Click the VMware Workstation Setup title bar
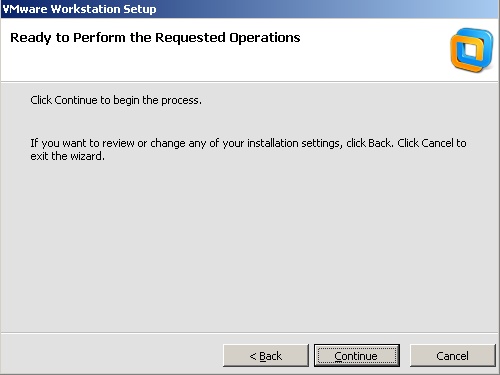Viewport: 500px width, 375px height. [250, 9]
